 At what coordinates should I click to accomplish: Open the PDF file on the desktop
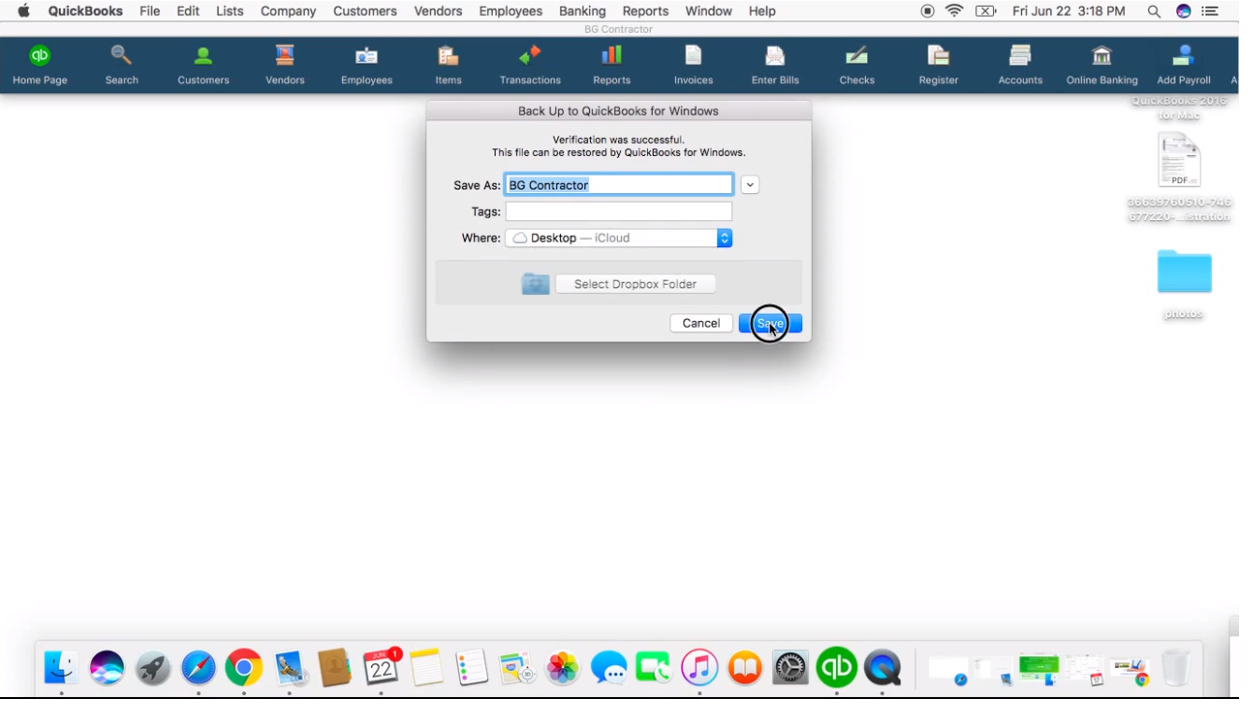[1179, 160]
